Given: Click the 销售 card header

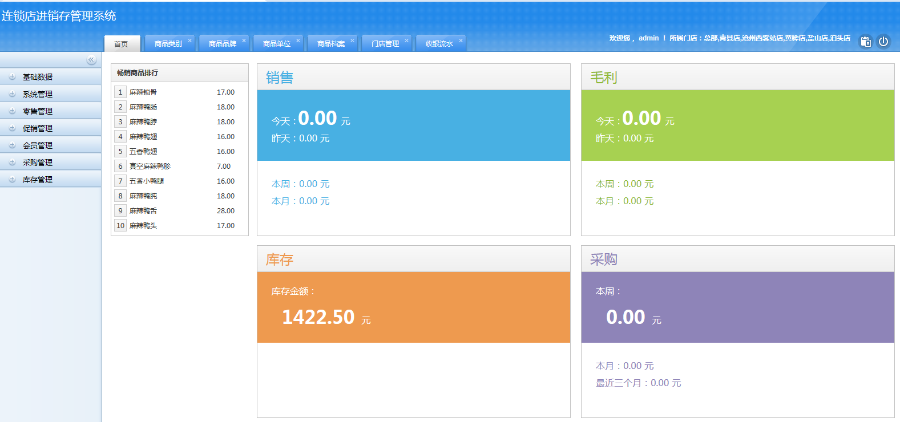Looking at the screenshot, I should point(414,77).
